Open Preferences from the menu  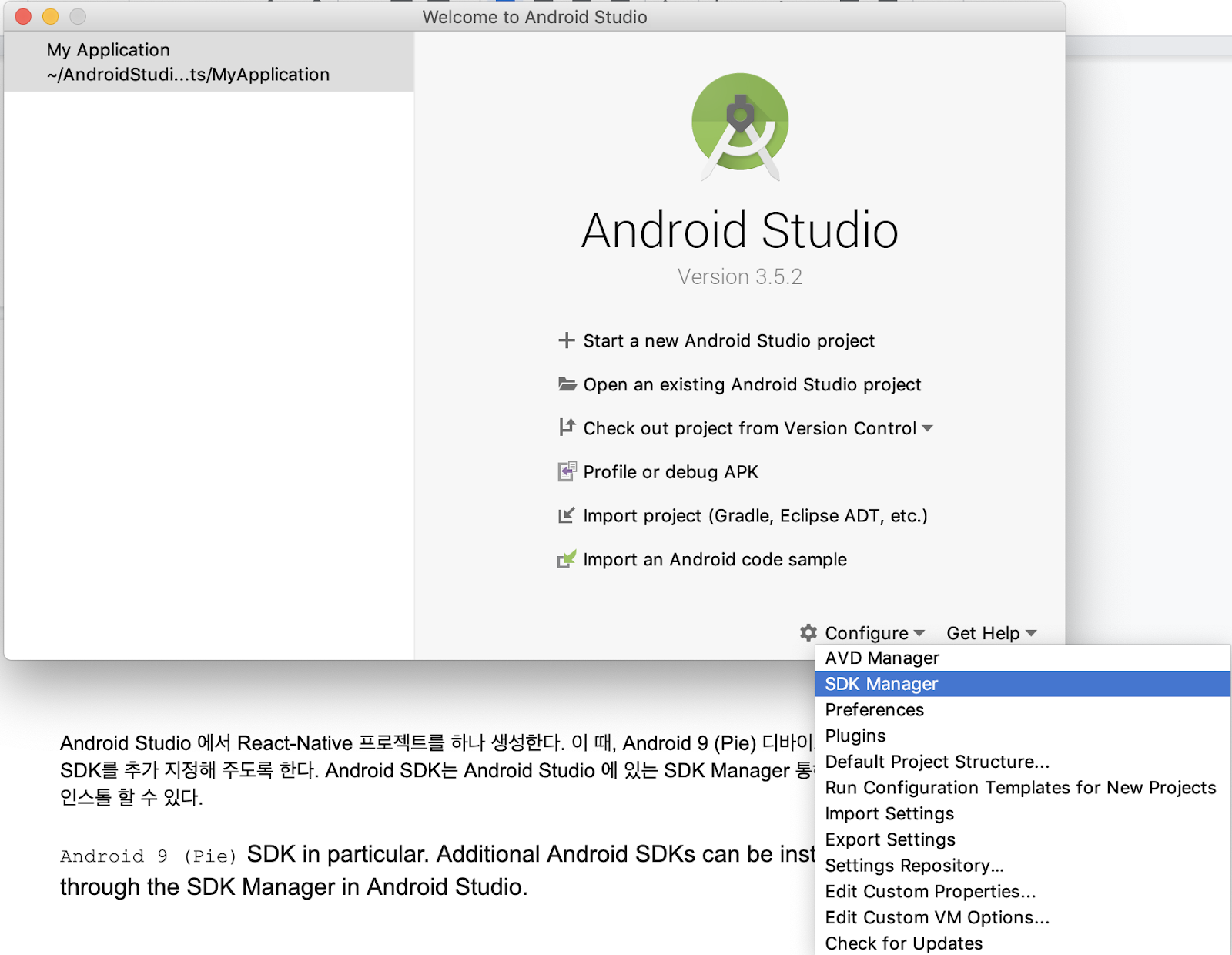[1023, 709]
